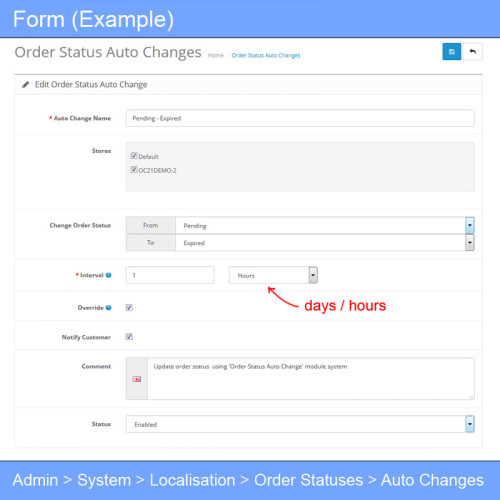500x500 pixels.
Task: Toggle the Override checkbox
Action: pos(129,307)
